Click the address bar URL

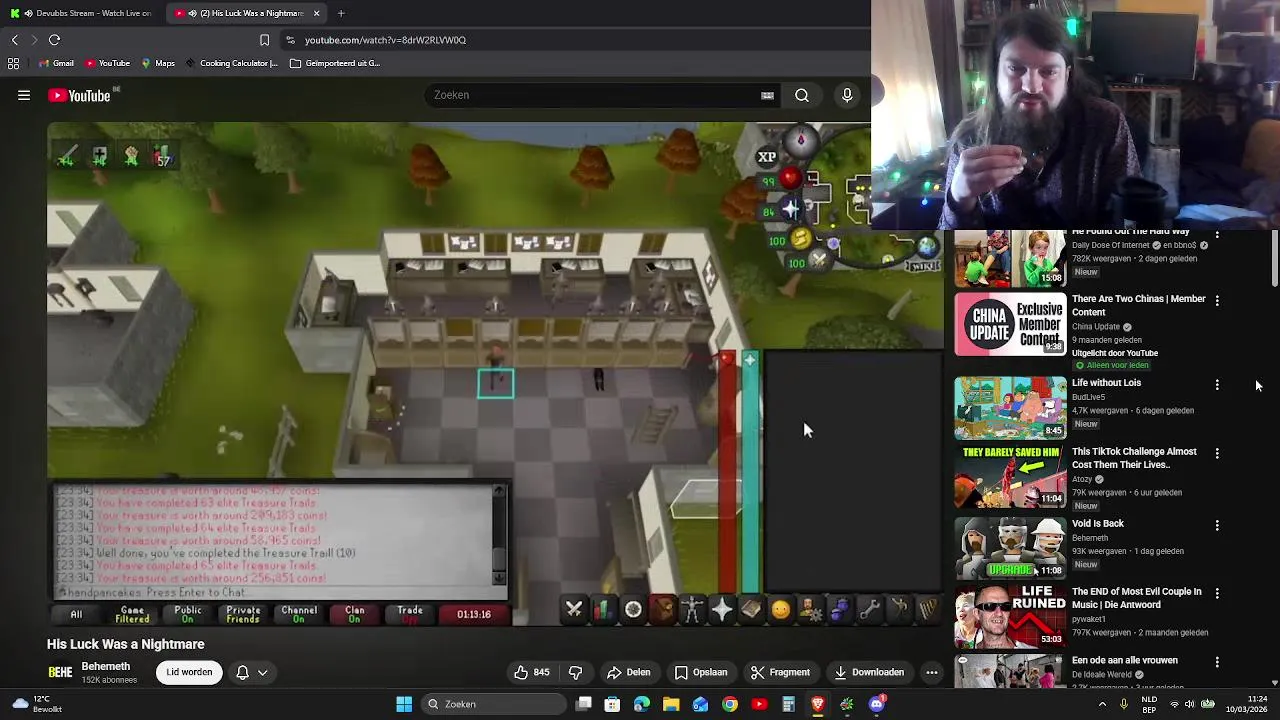[385, 40]
